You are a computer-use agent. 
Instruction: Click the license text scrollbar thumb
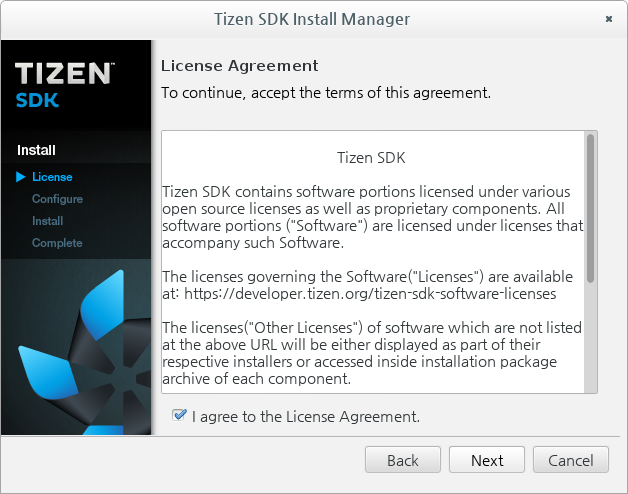[x=590, y=208]
